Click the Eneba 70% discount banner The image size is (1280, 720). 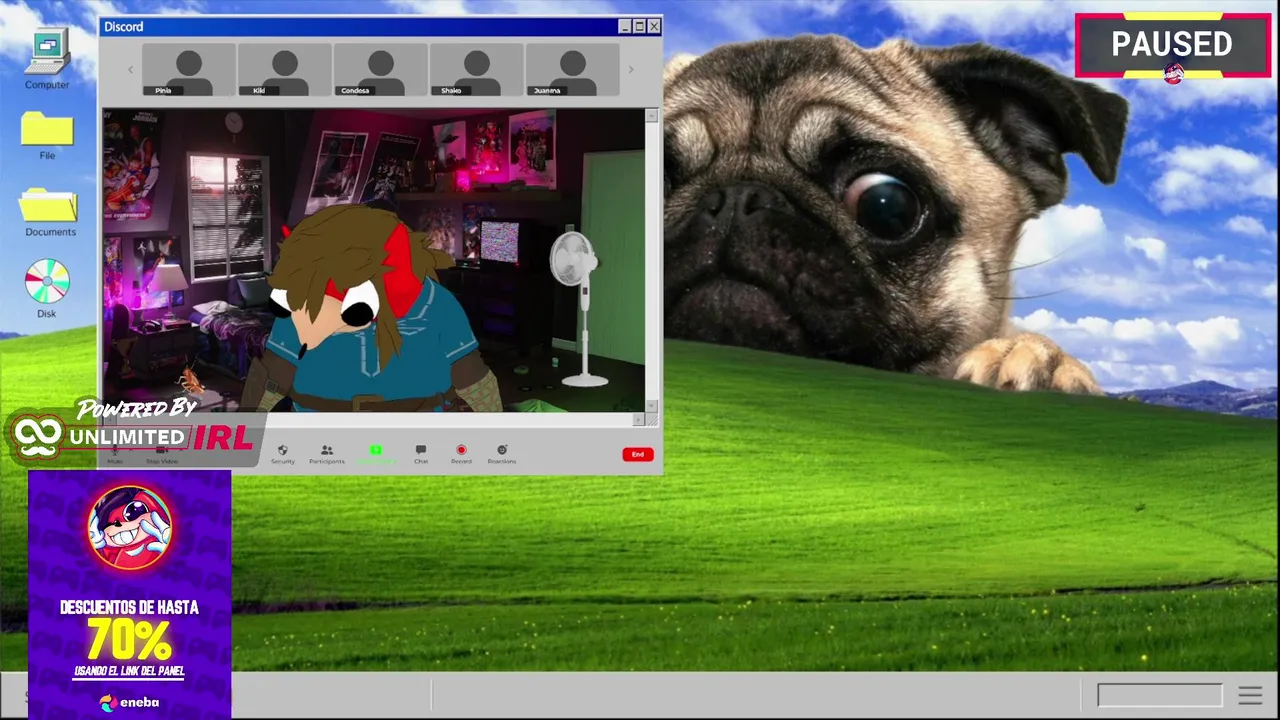(130, 594)
